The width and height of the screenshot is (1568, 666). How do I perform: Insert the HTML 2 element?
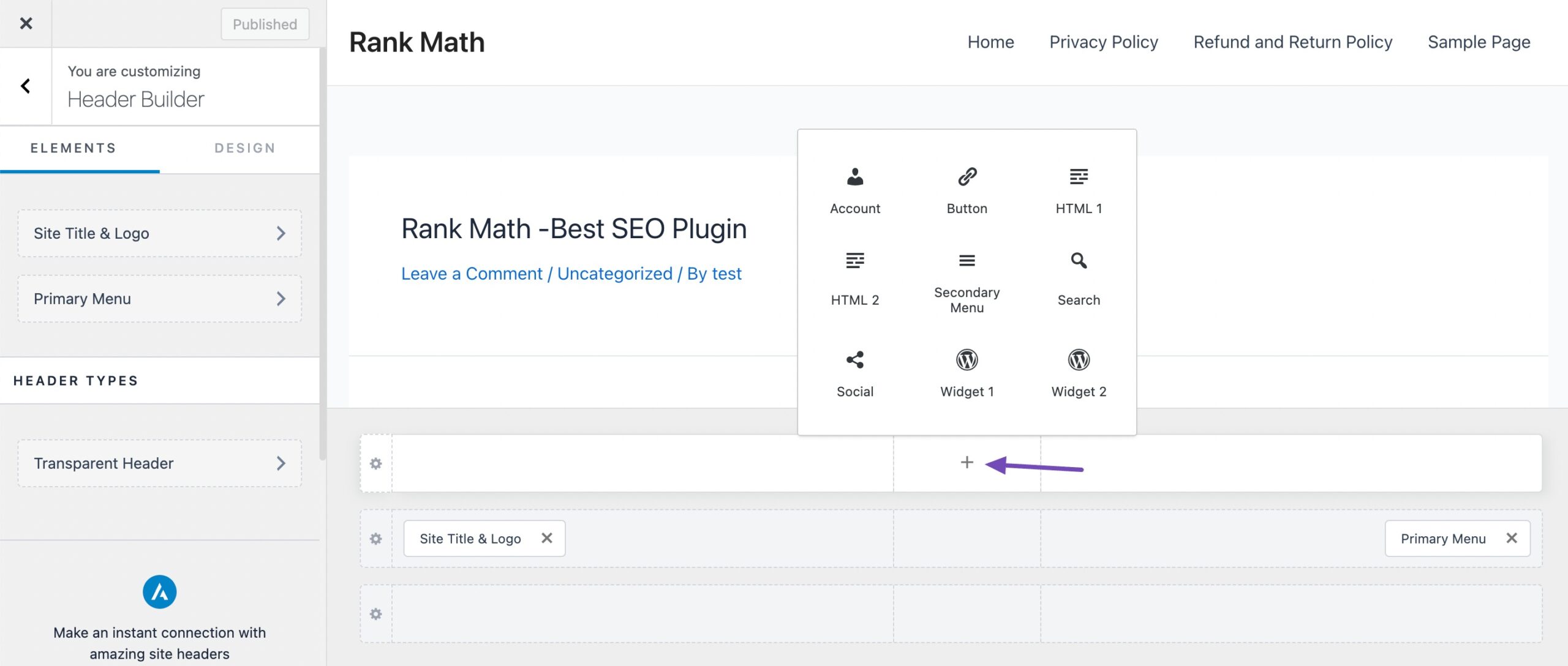click(854, 279)
